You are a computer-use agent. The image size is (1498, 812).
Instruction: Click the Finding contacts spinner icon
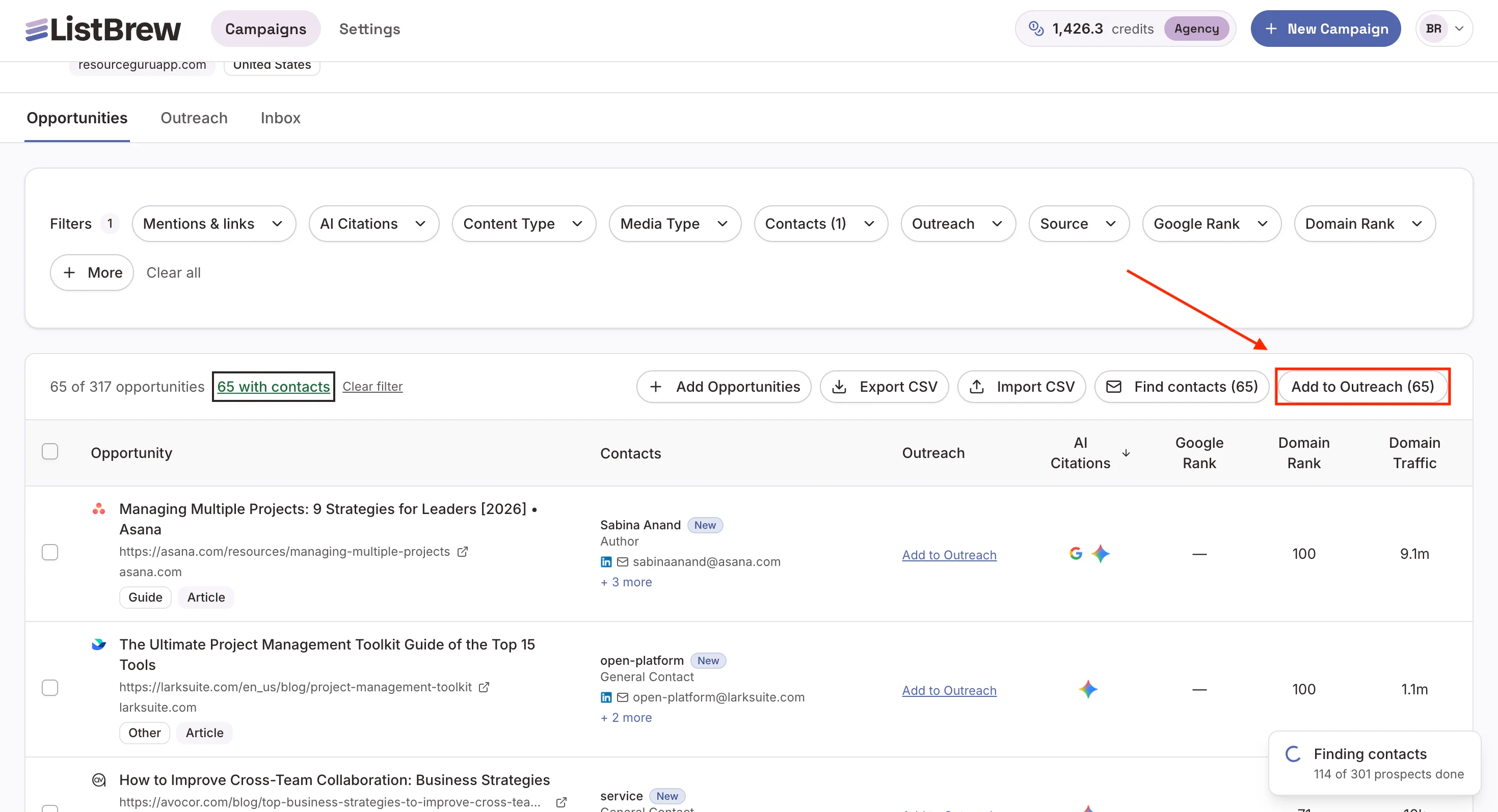click(1293, 754)
